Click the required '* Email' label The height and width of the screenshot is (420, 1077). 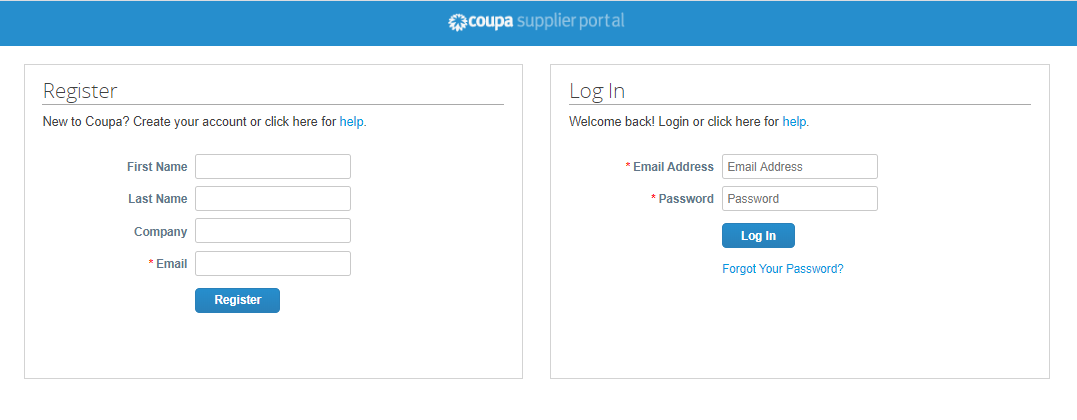pyautogui.click(x=168, y=264)
